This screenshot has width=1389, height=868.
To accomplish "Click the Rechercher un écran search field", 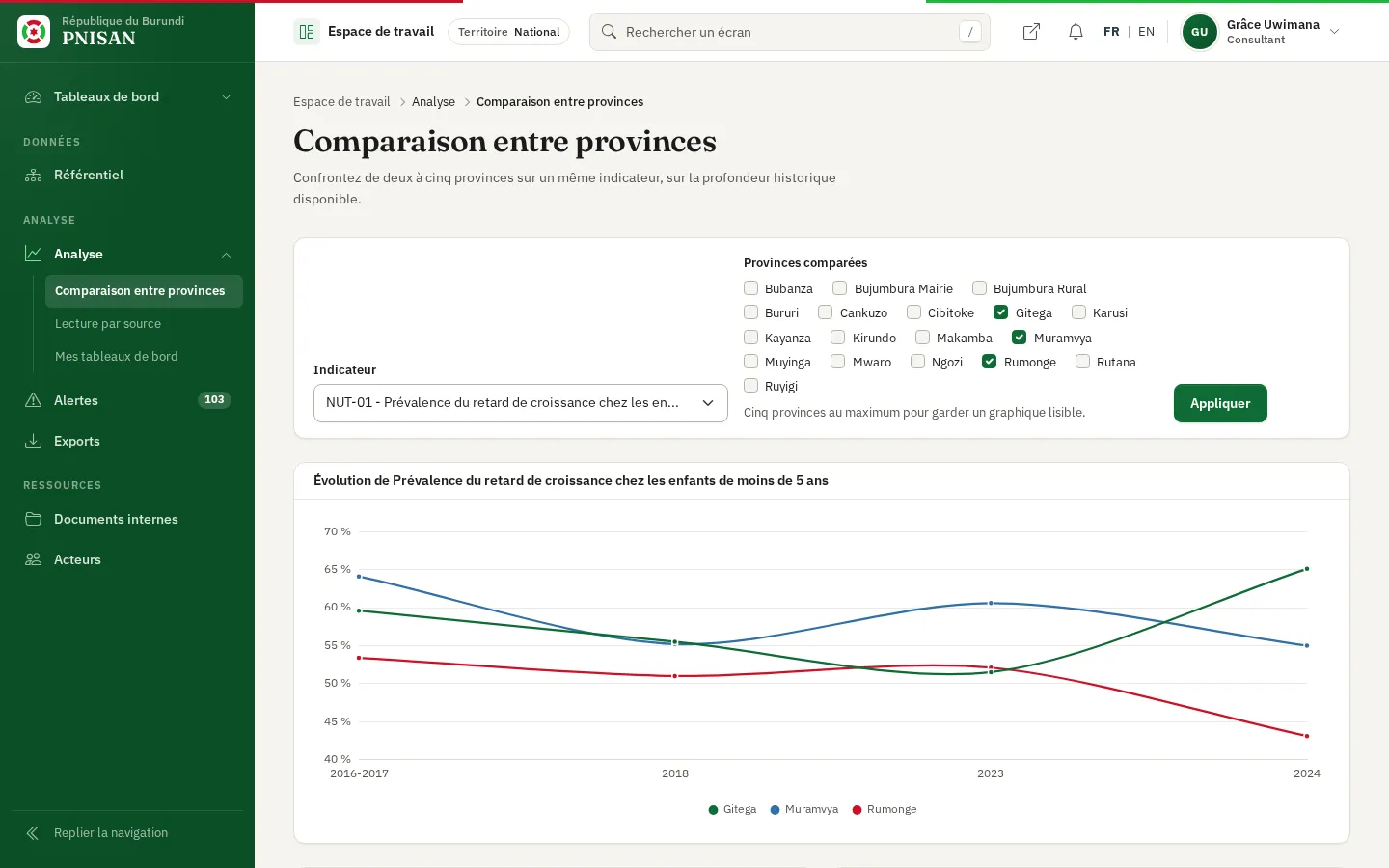I will (x=790, y=32).
